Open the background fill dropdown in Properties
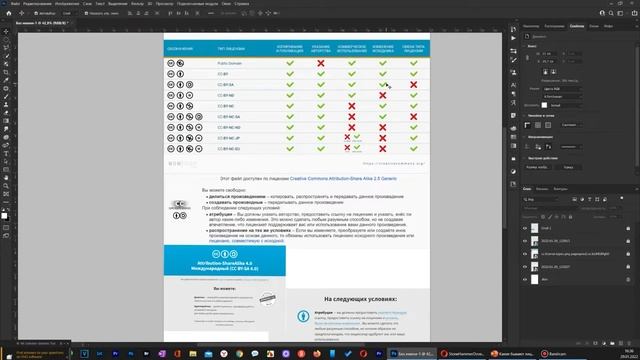 (x=566, y=105)
